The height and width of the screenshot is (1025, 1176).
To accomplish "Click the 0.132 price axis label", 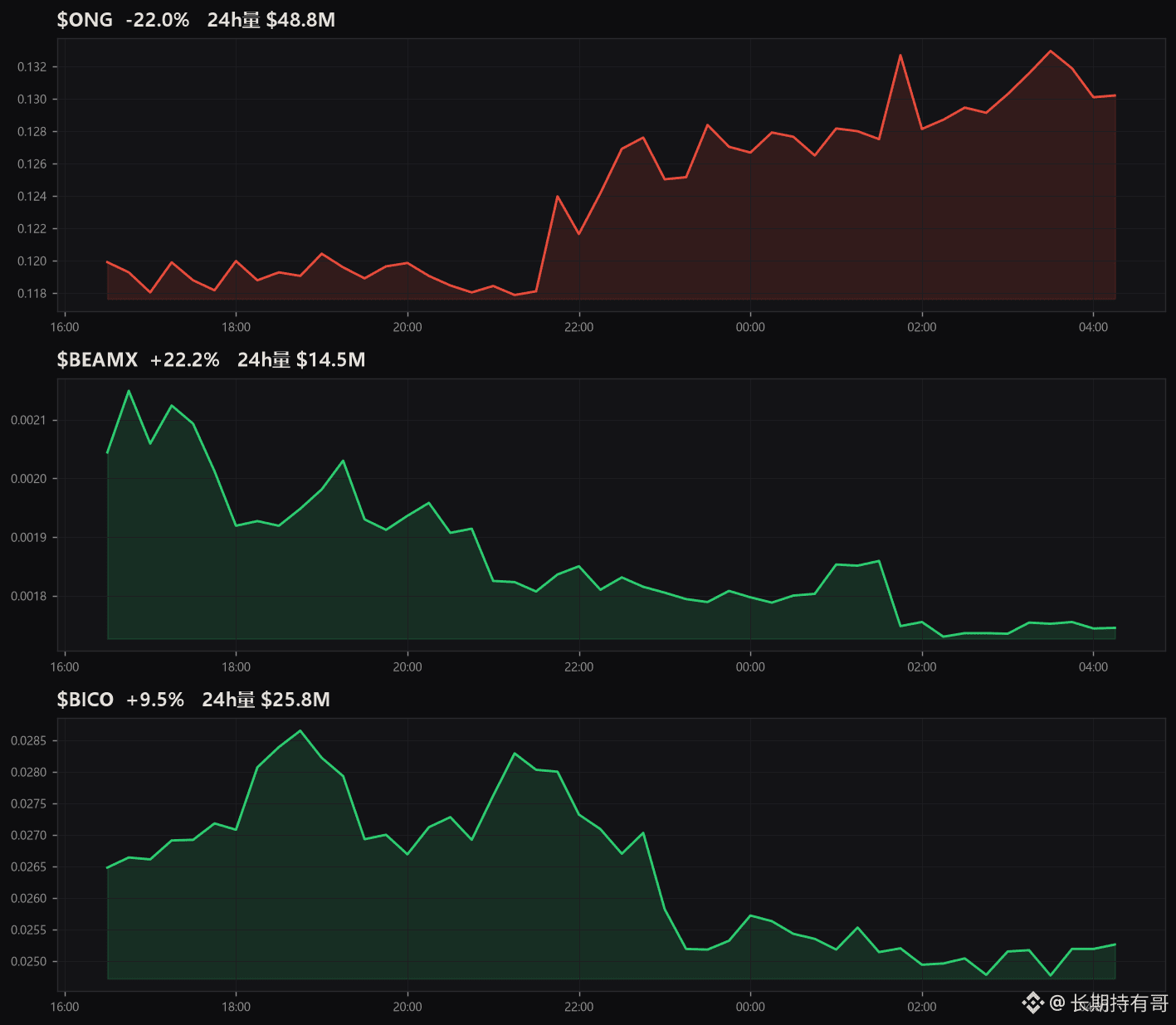I will (x=32, y=66).
